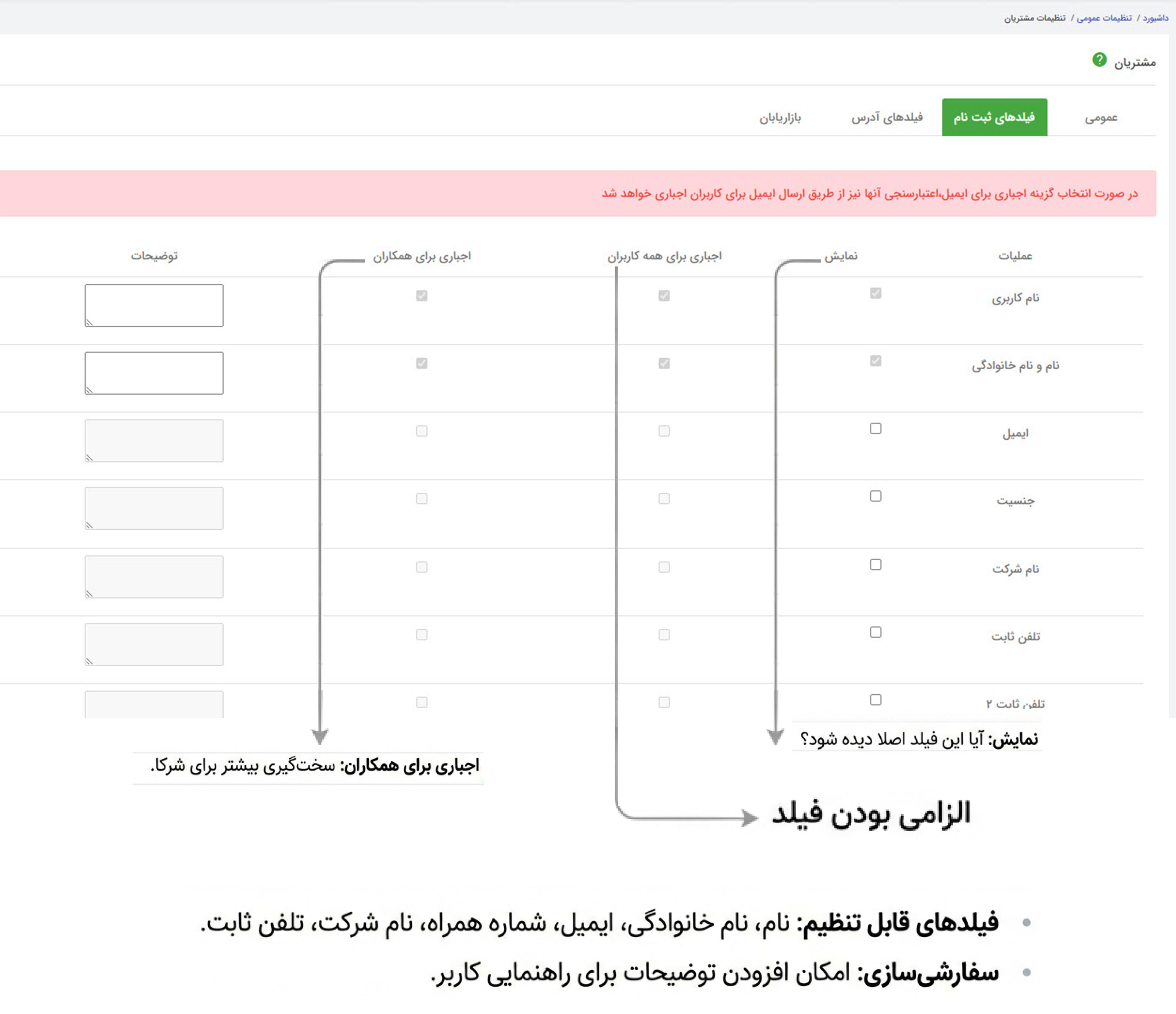This screenshot has width=1176, height=1014.
Task: Click اجباری برای همکاران for نام و نام خانوادگی
Action: pyautogui.click(x=422, y=363)
